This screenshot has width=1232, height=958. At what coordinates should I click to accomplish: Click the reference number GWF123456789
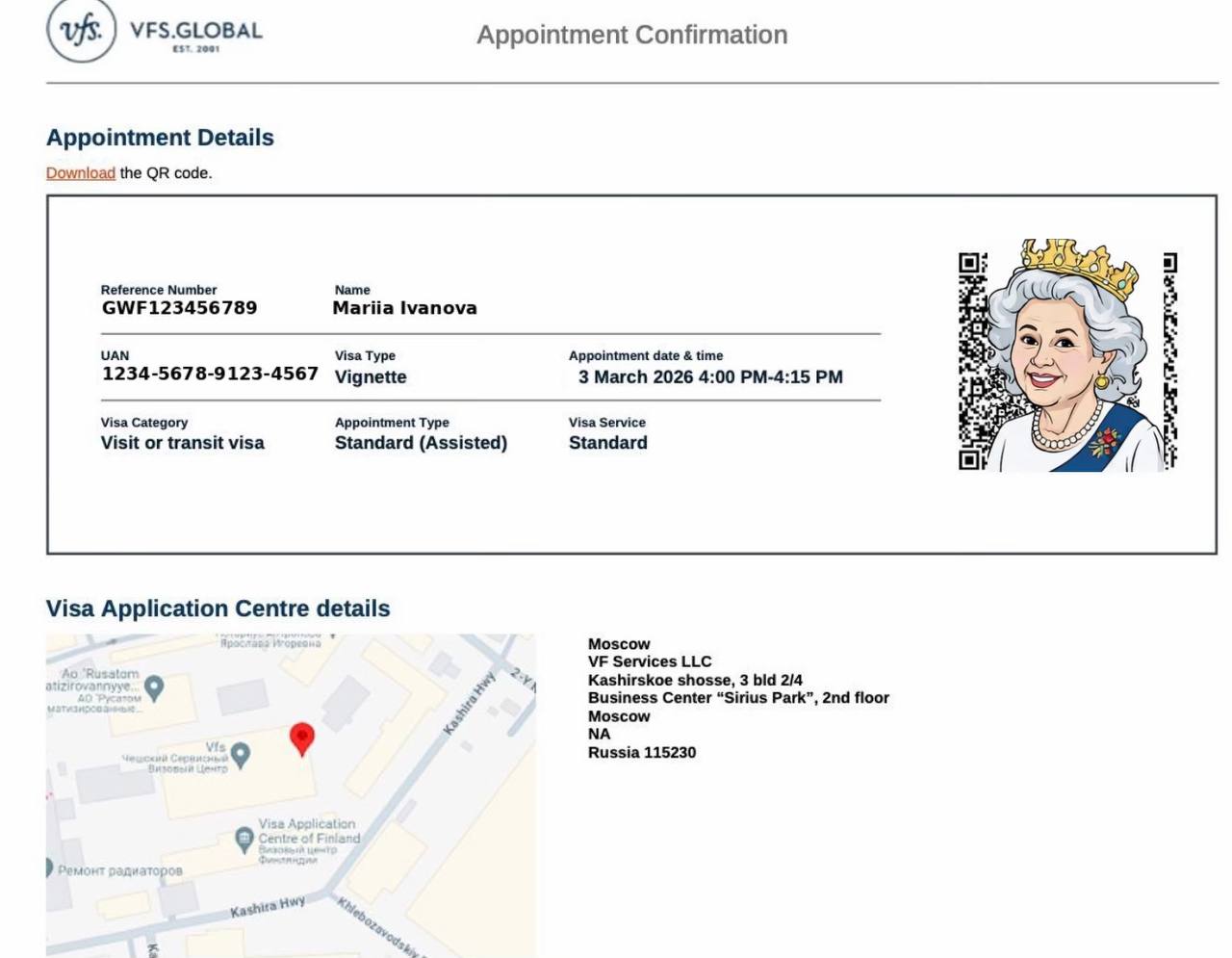180,308
